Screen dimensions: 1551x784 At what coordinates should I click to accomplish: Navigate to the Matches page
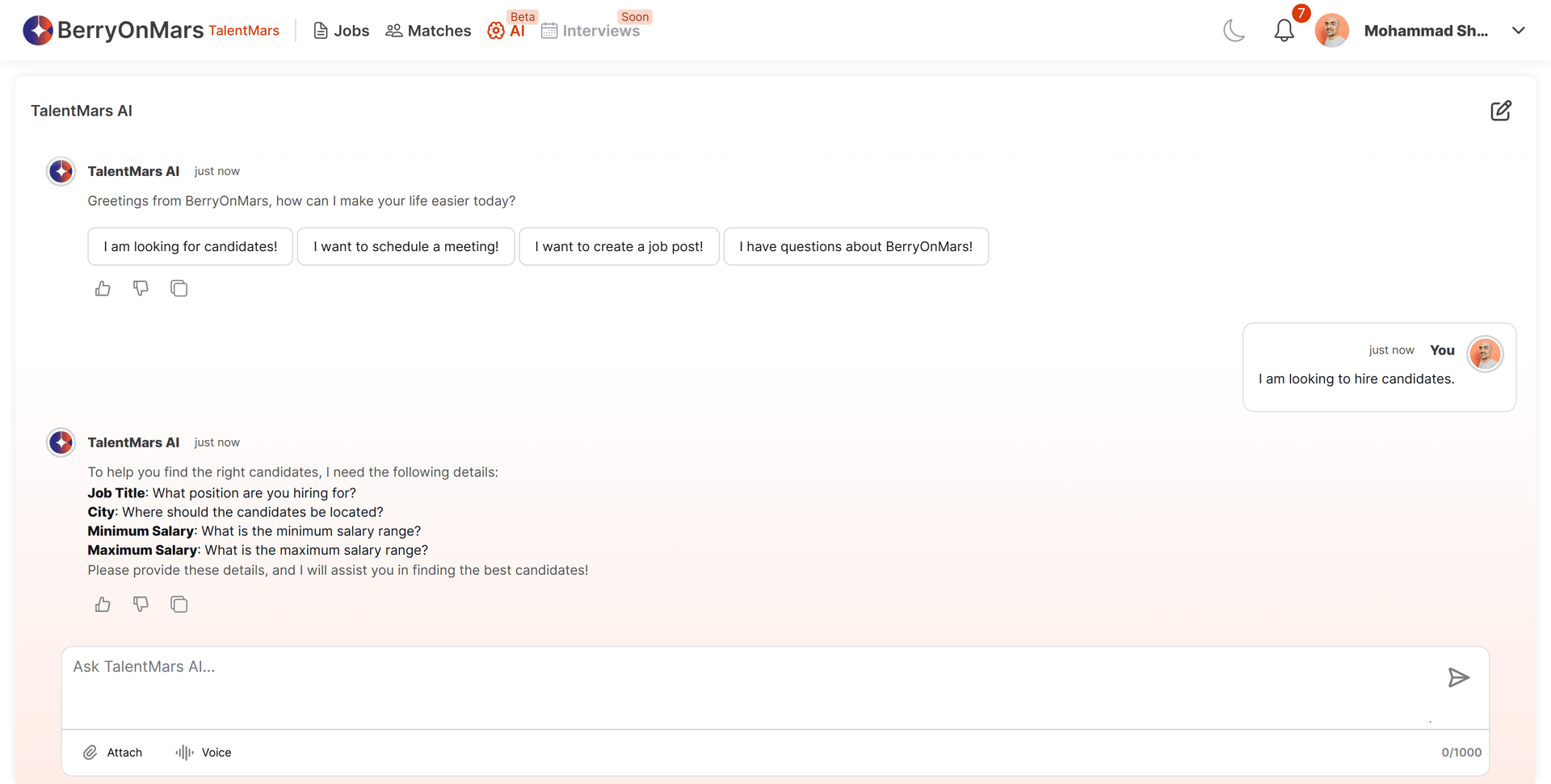[428, 31]
